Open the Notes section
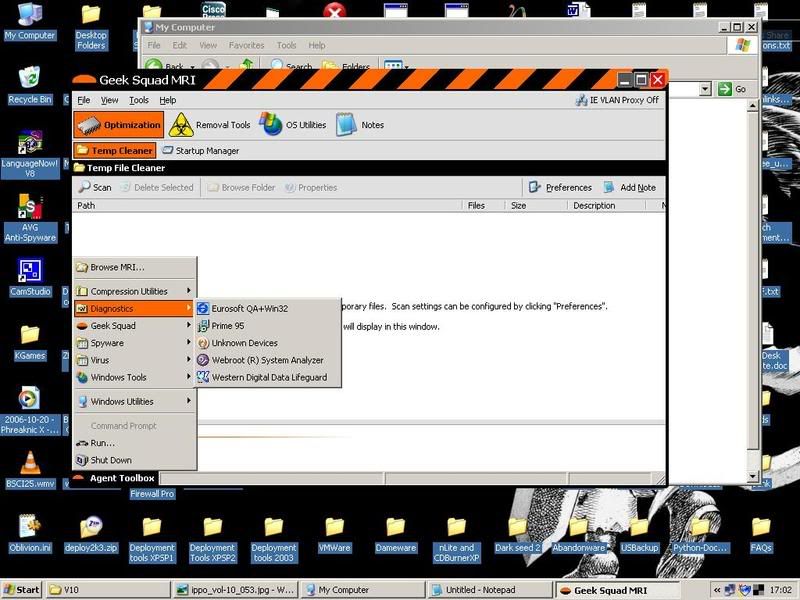The image size is (800, 600). [x=360, y=125]
